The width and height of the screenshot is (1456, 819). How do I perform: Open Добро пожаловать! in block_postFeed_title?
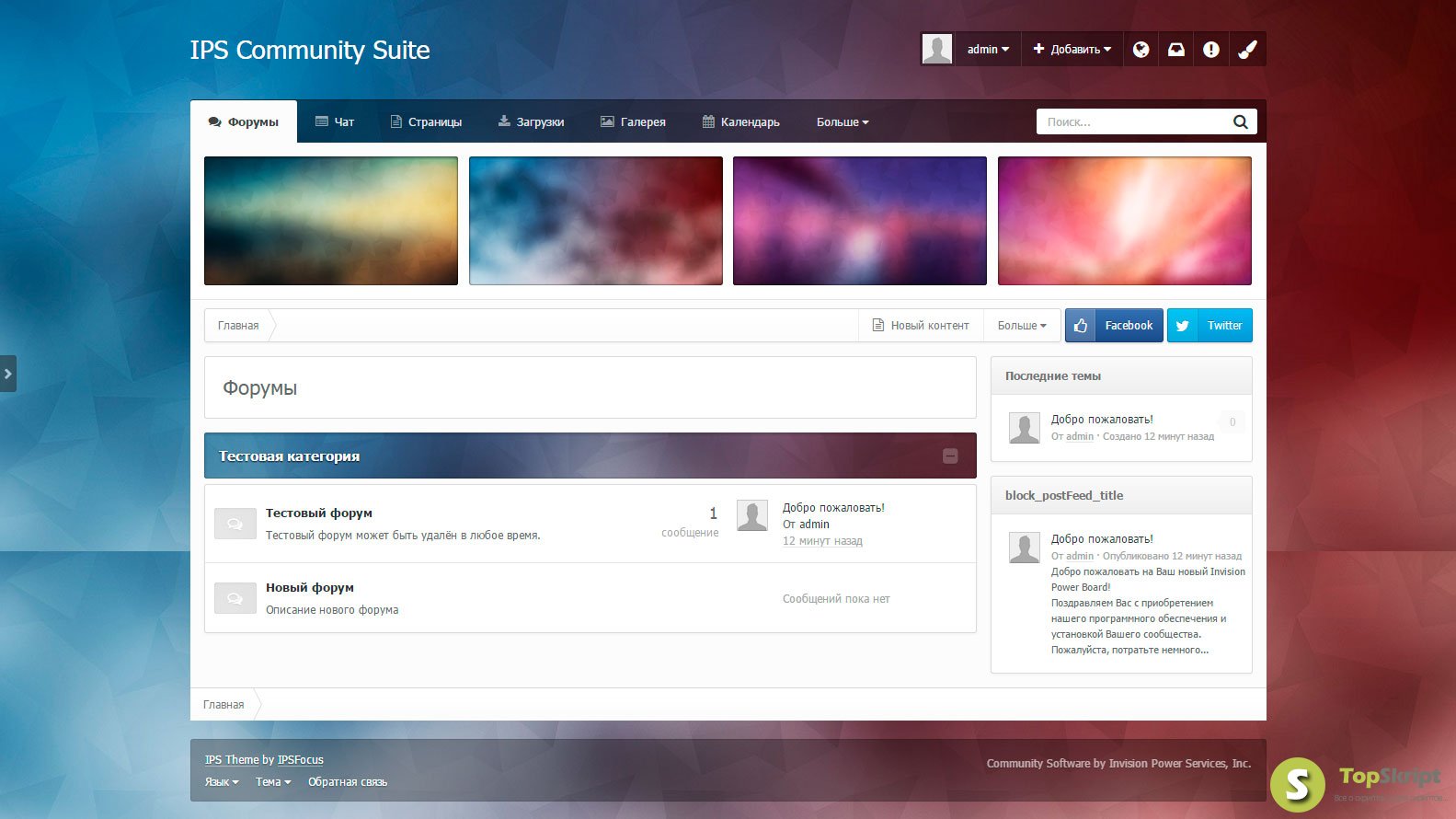click(x=1102, y=539)
